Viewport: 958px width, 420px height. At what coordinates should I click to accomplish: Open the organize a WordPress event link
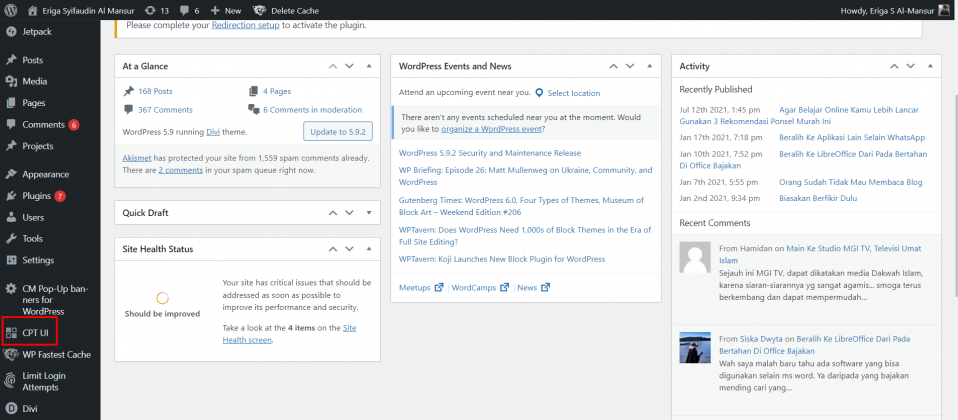coord(491,129)
